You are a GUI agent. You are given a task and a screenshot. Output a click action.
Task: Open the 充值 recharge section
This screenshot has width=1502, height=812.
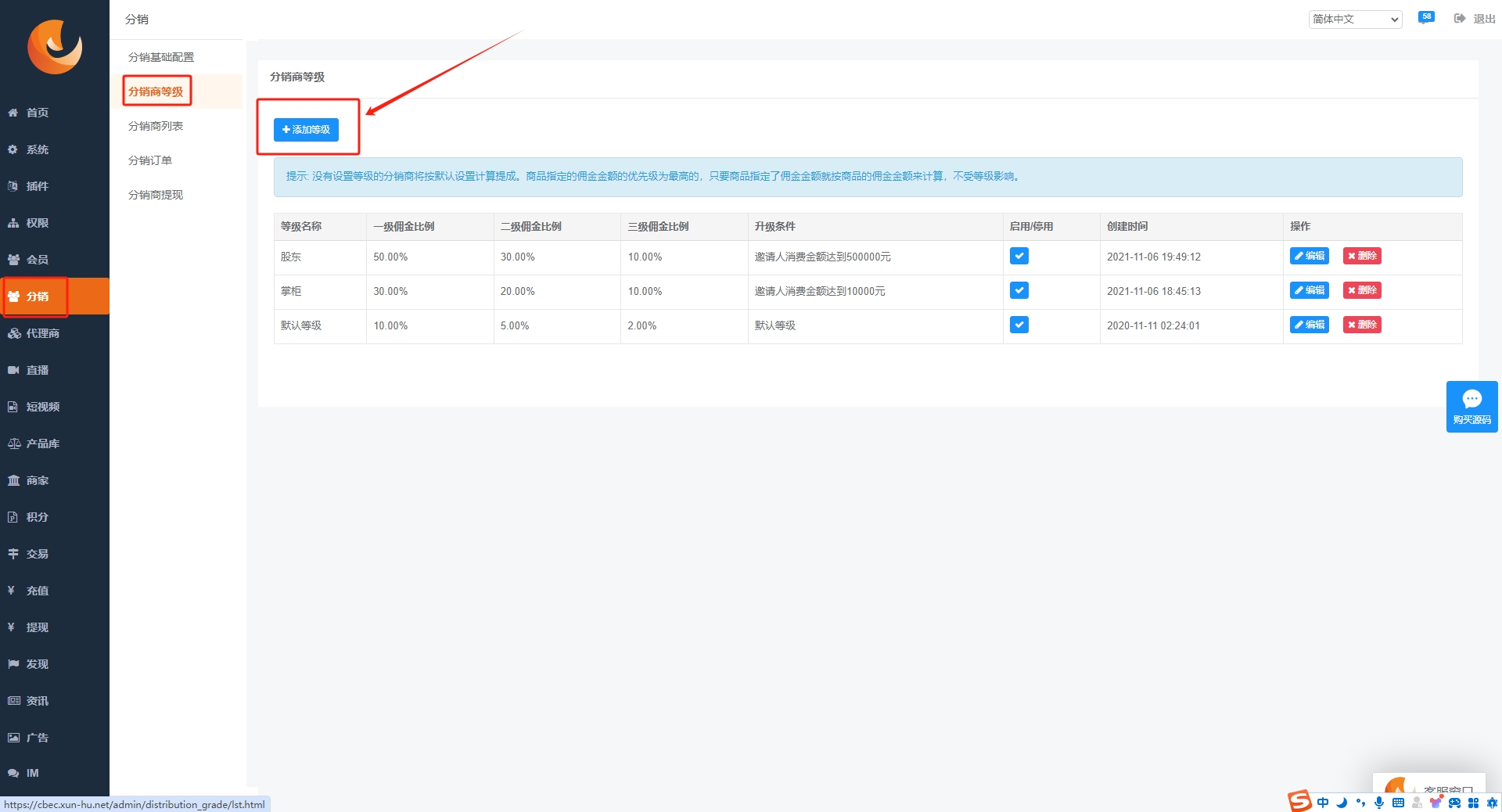click(x=55, y=591)
